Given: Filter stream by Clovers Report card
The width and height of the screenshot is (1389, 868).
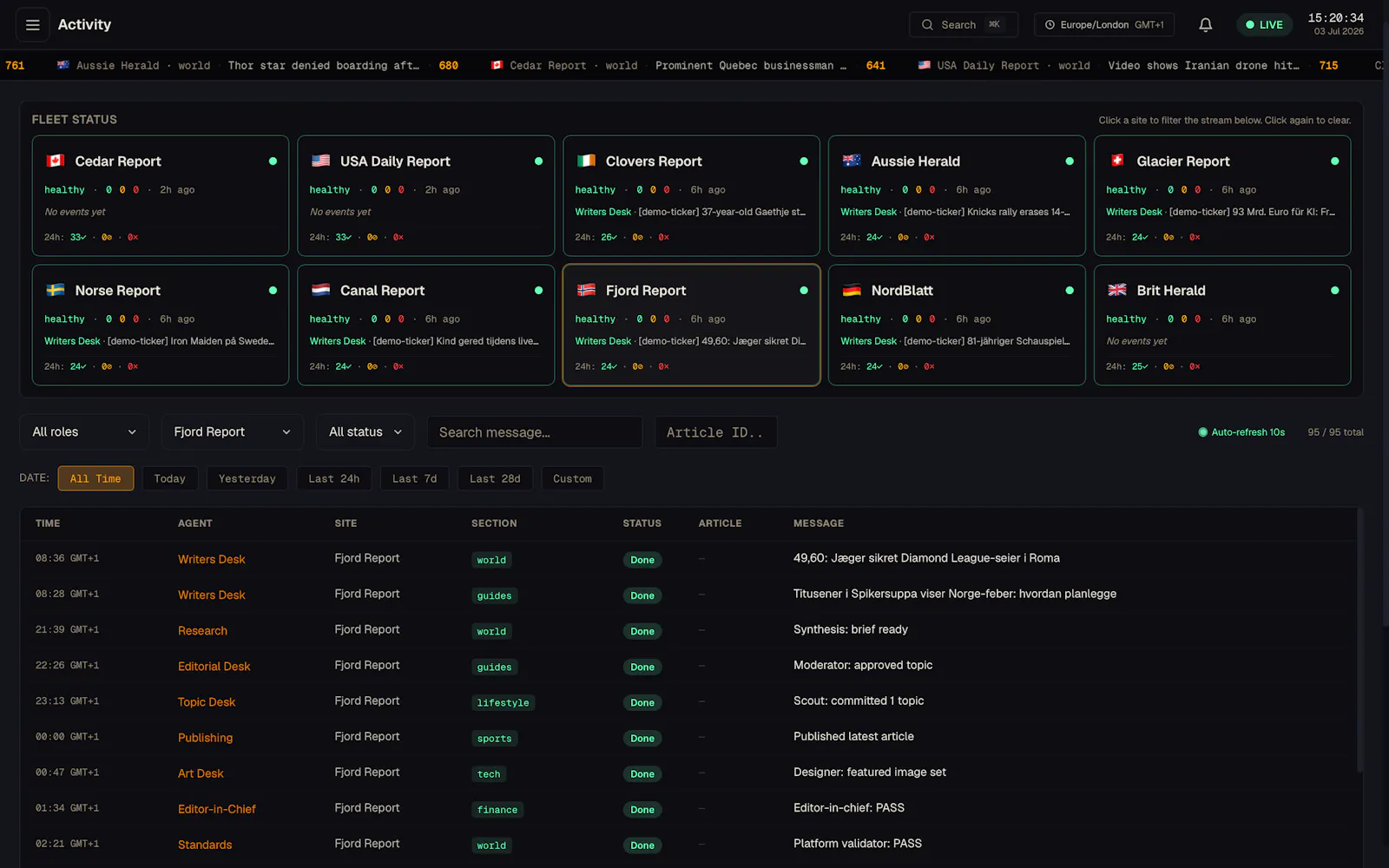Looking at the screenshot, I should [x=691, y=195].
